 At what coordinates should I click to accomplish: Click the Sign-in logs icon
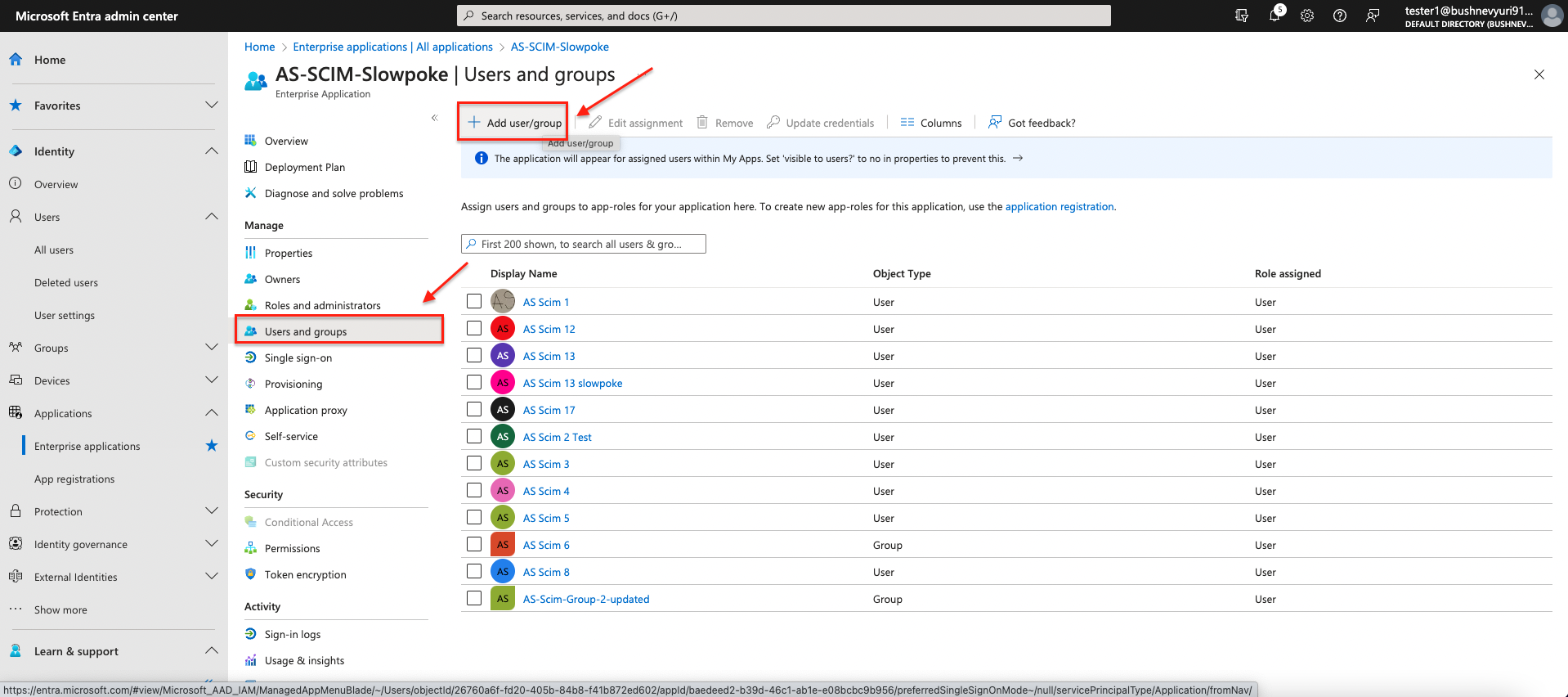251,633
